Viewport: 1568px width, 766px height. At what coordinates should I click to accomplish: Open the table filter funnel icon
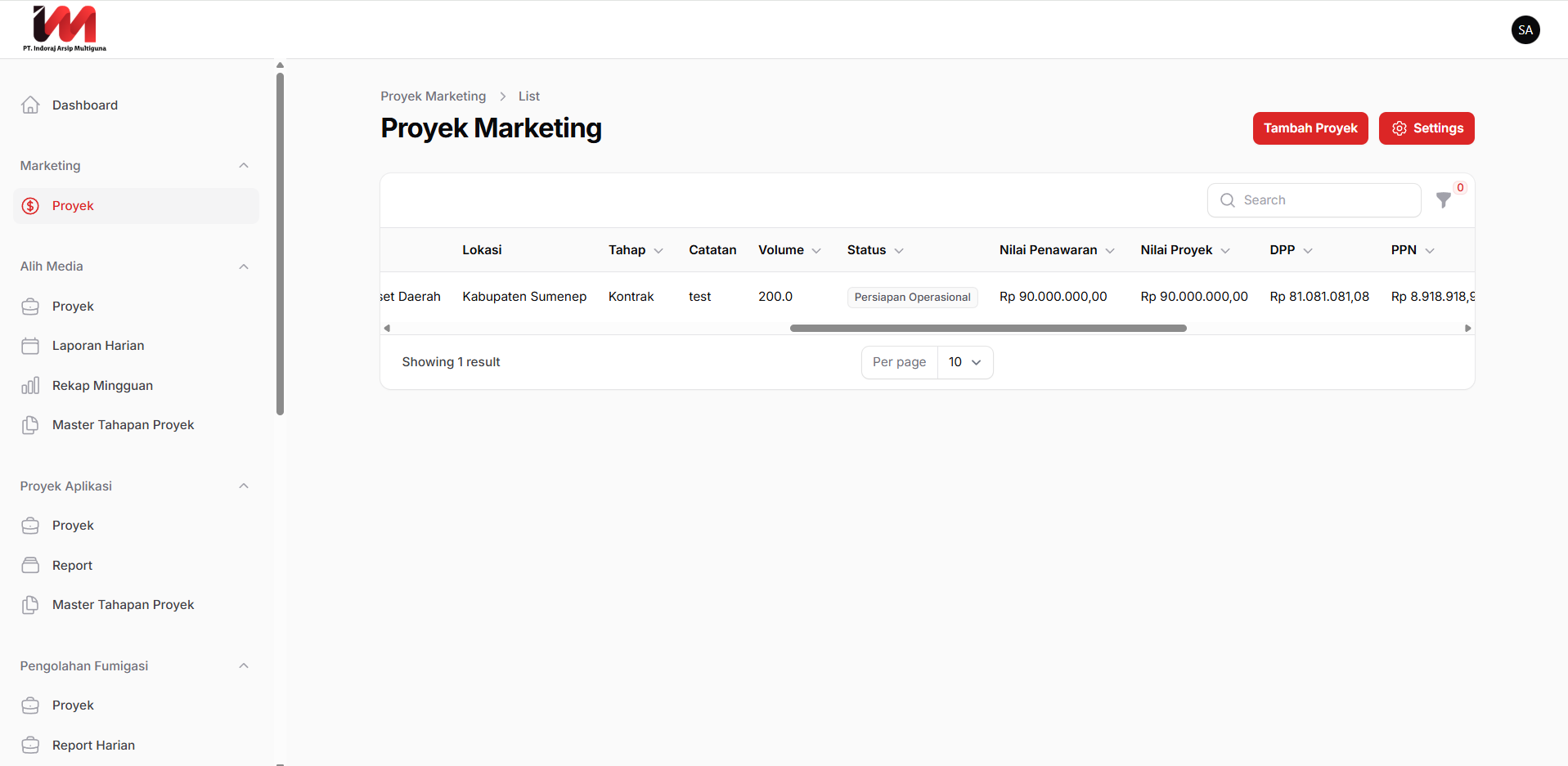(x=1444, y=200)
